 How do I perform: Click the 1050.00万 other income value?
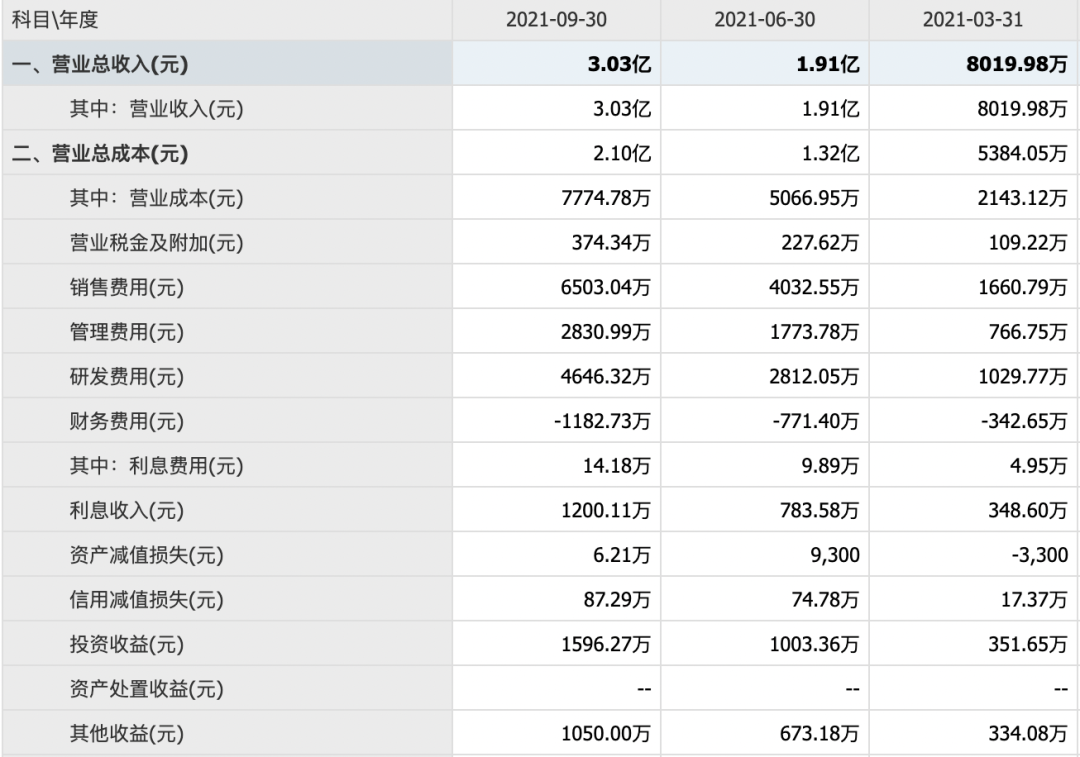[x=605, y=734]
